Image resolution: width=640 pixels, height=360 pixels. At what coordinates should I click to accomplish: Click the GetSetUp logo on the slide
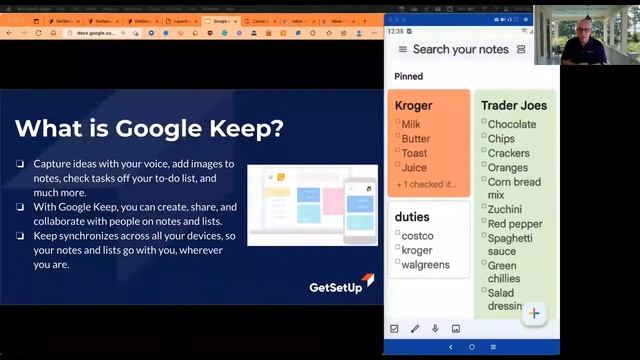(342, 284)
